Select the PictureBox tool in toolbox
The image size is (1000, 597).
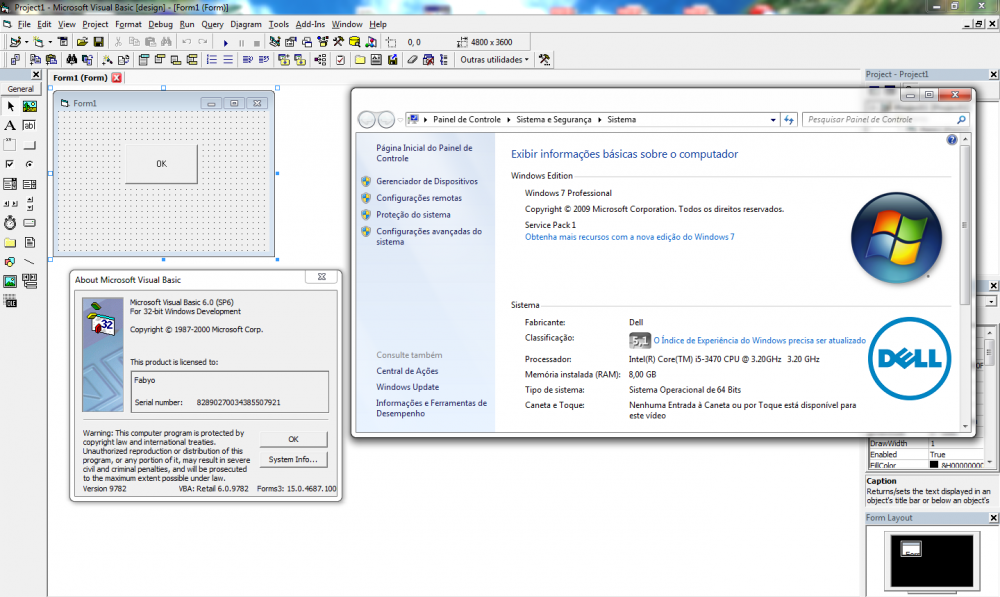(x=29, y=107)
